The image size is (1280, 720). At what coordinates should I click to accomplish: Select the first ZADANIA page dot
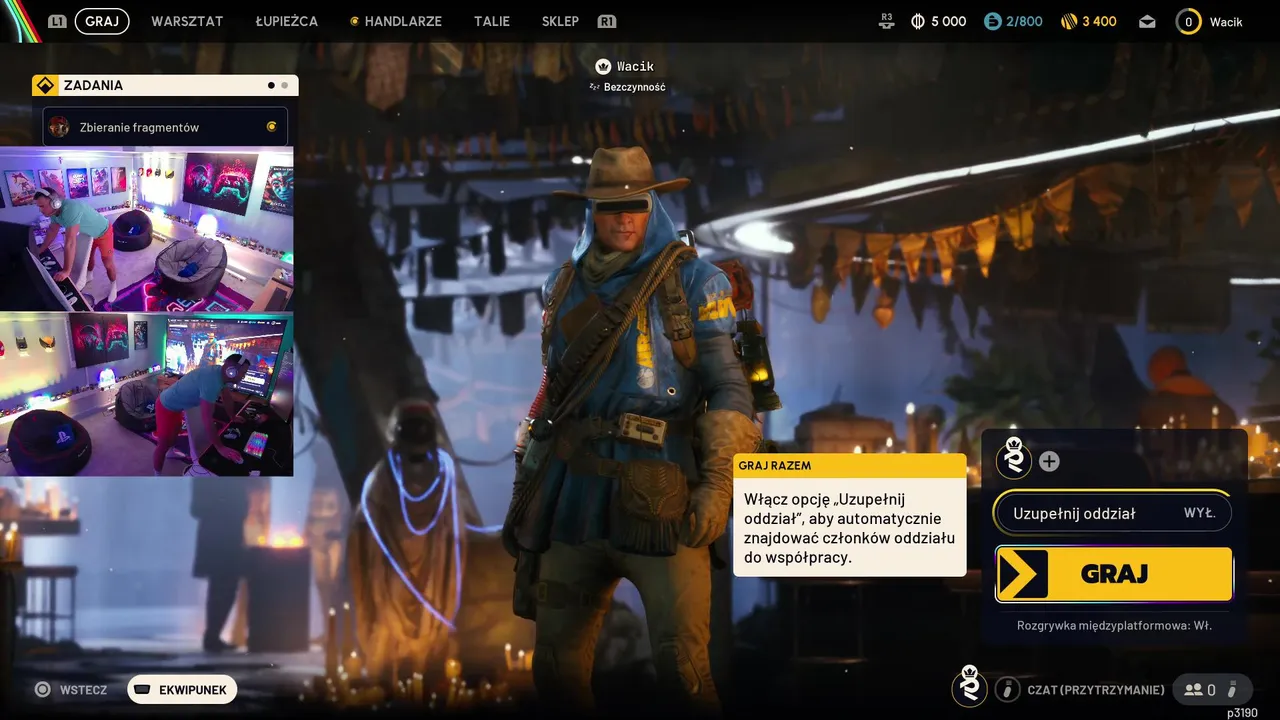pyautogui.click(x=271, y=86)
